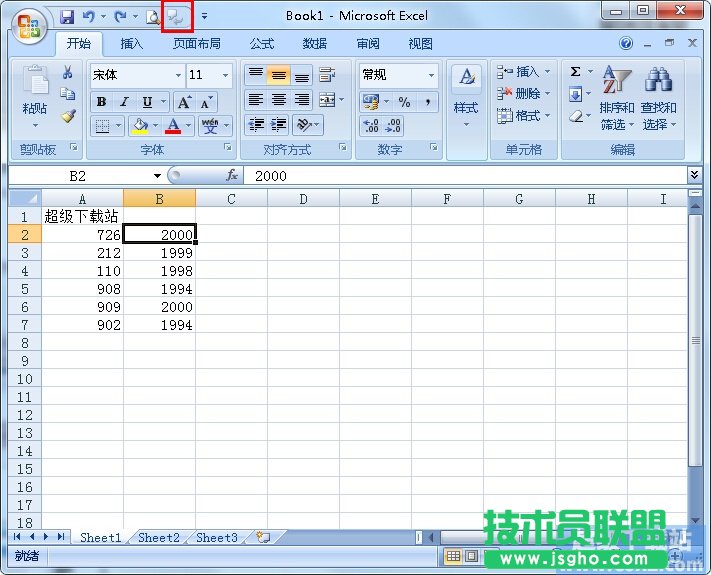
Task: Click the AutoSum sigma icon
Action: [x=576, y=72]
